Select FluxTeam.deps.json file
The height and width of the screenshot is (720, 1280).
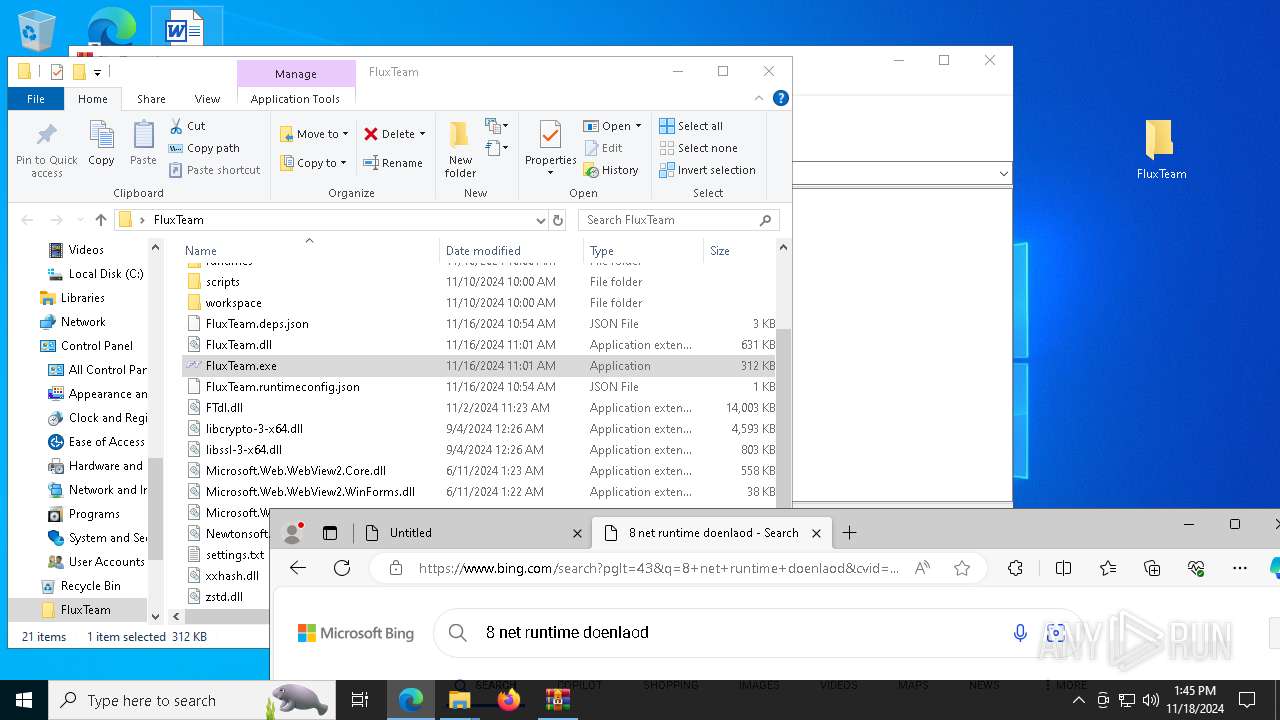[x=257, y=324]
